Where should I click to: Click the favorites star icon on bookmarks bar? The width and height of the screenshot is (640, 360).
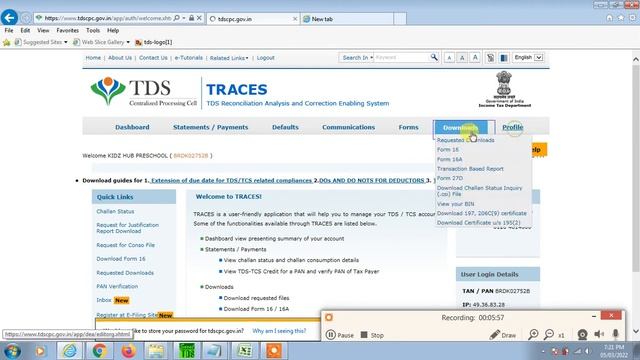point(6,42)
